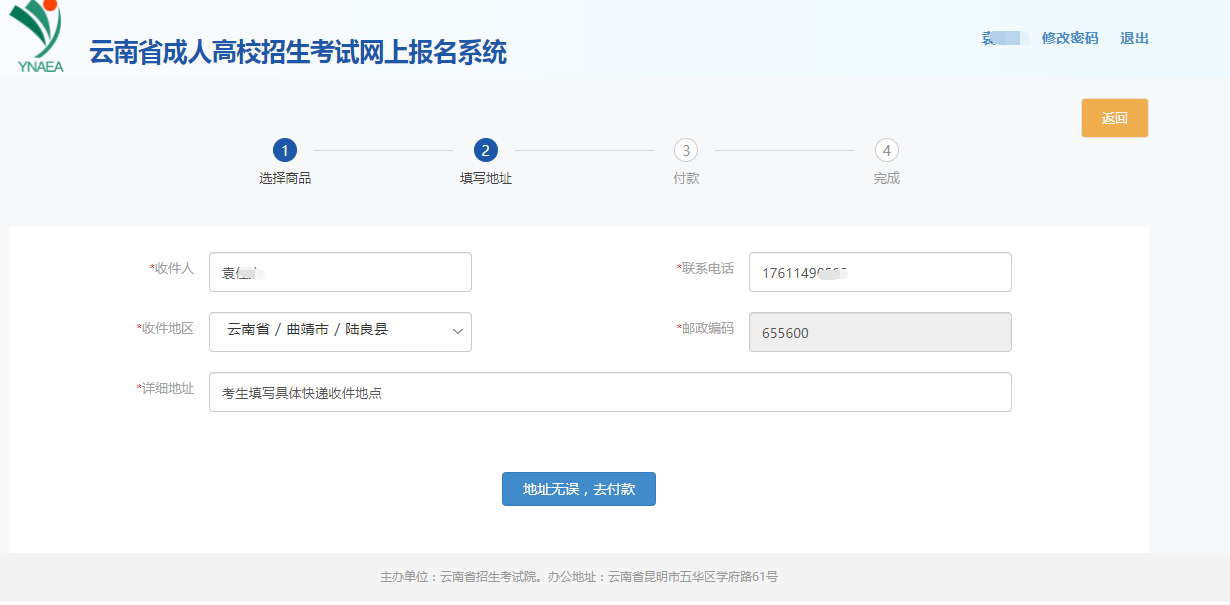Click the 修改密码 link

tap(1068, 38)
